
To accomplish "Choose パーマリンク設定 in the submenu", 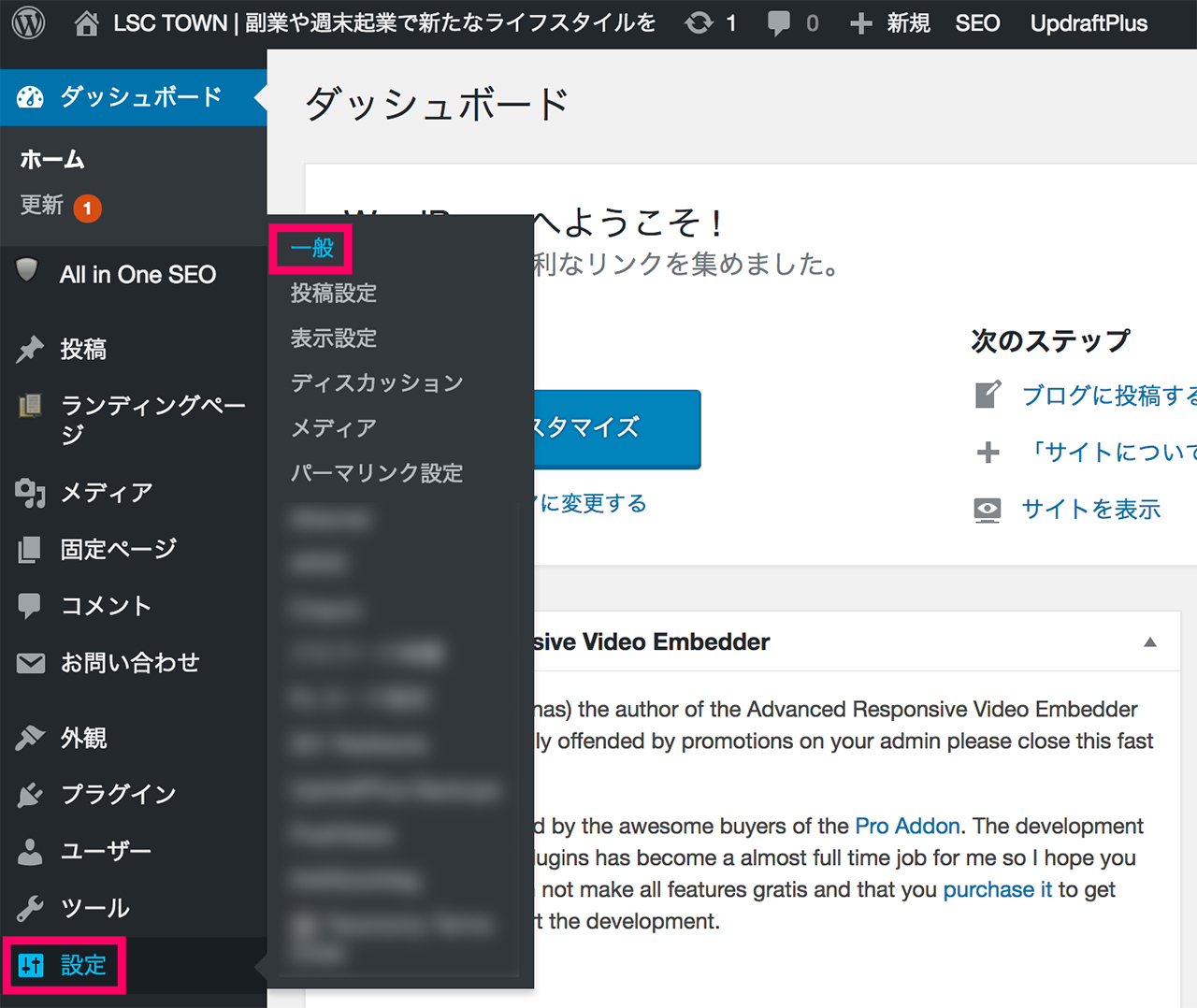I will [377, 473].
